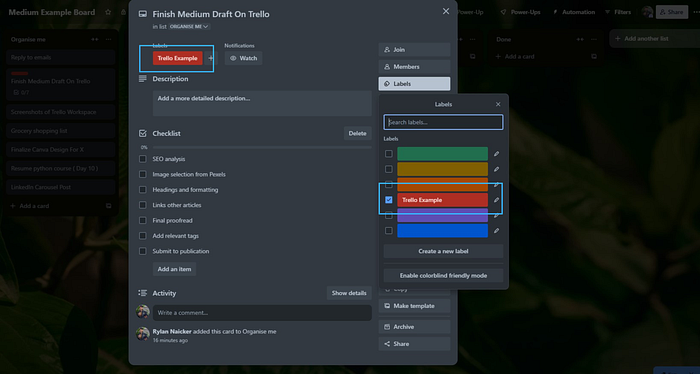
Task: Open the Done list options menu
Action: [x=594, y=39]
